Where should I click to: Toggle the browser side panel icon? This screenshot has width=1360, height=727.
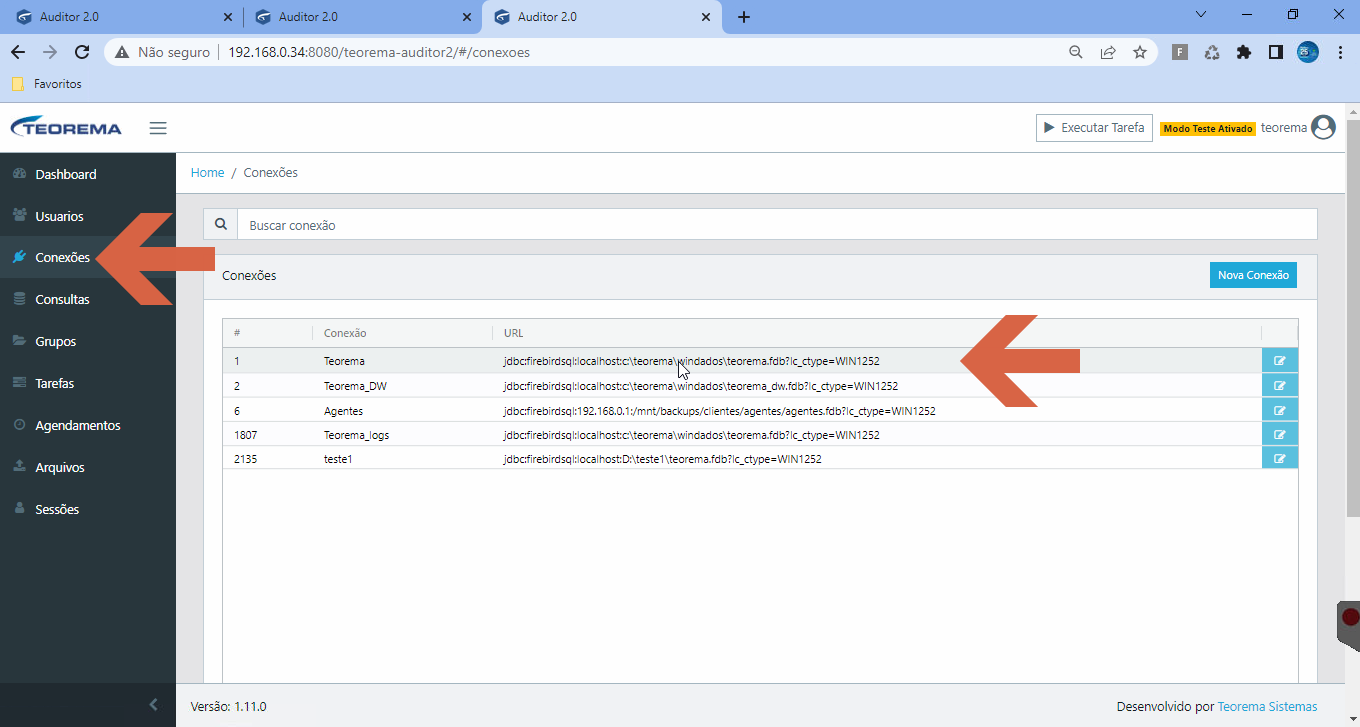pyautogui.click(x=1276, y=52)
